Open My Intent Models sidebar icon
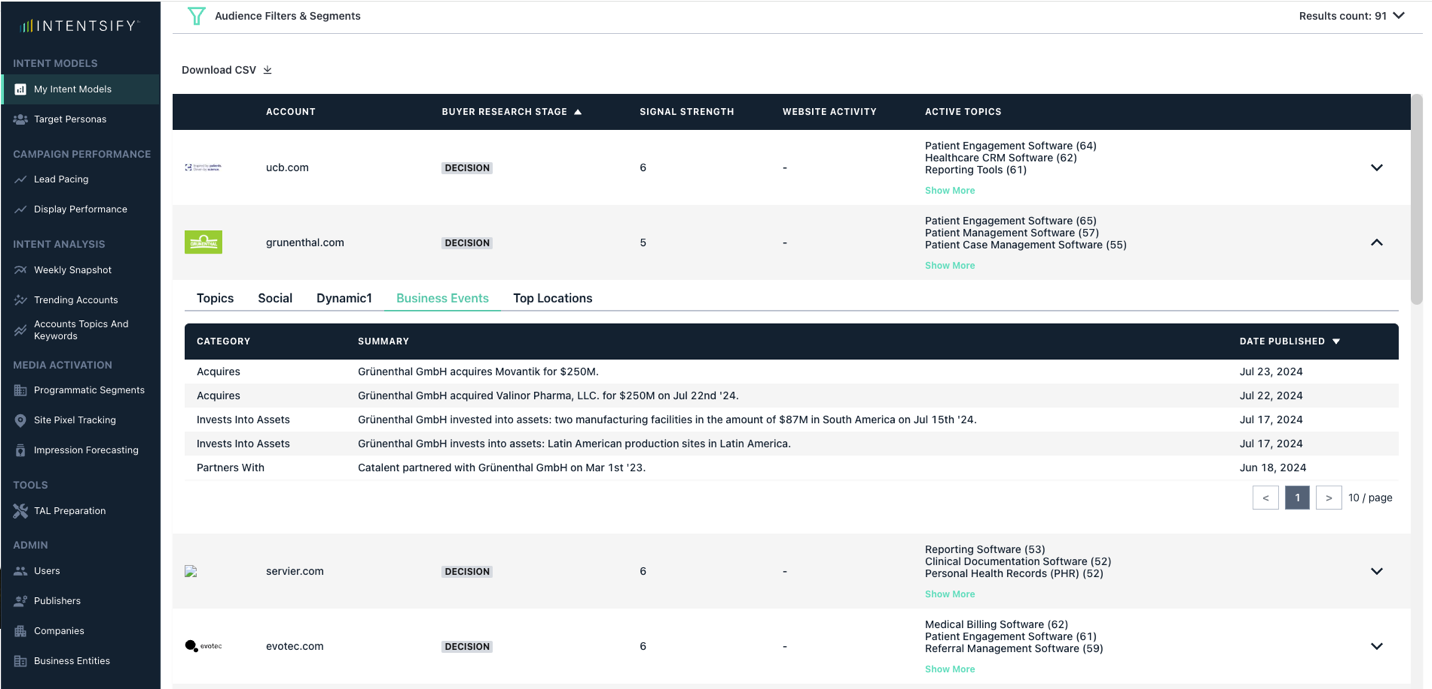Image resolution: width=1432 pixels, height=689 pixels. [x=20, y=89]
